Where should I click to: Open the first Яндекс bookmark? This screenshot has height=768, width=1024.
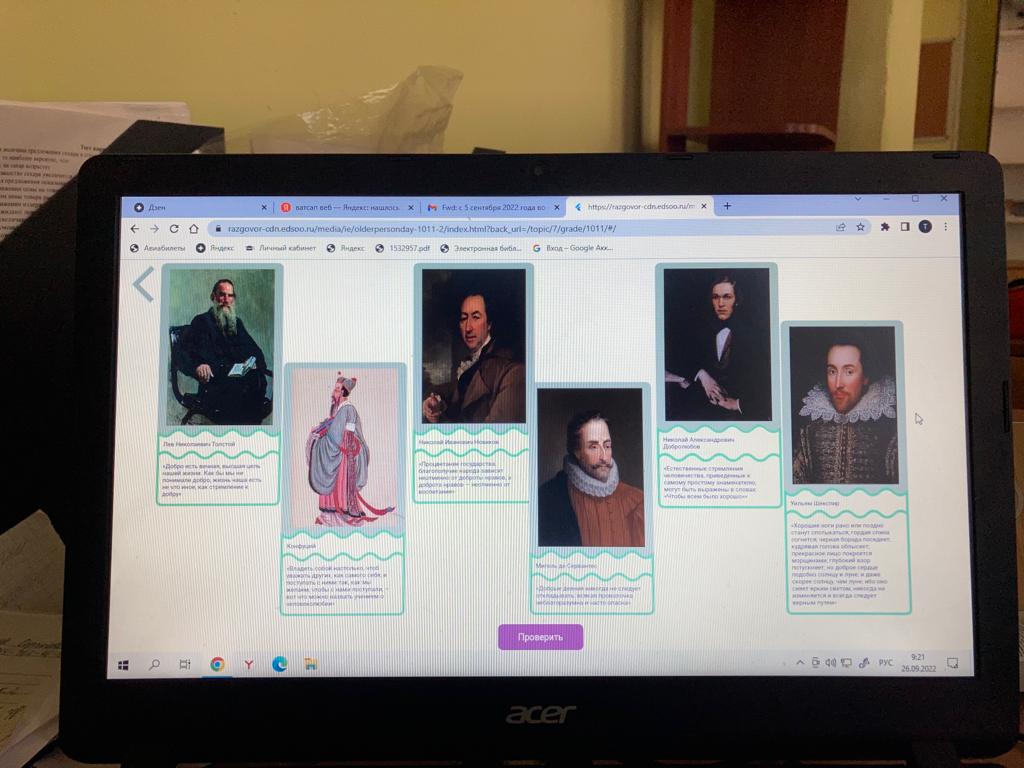pyautogui.click(x=216, y=248)
